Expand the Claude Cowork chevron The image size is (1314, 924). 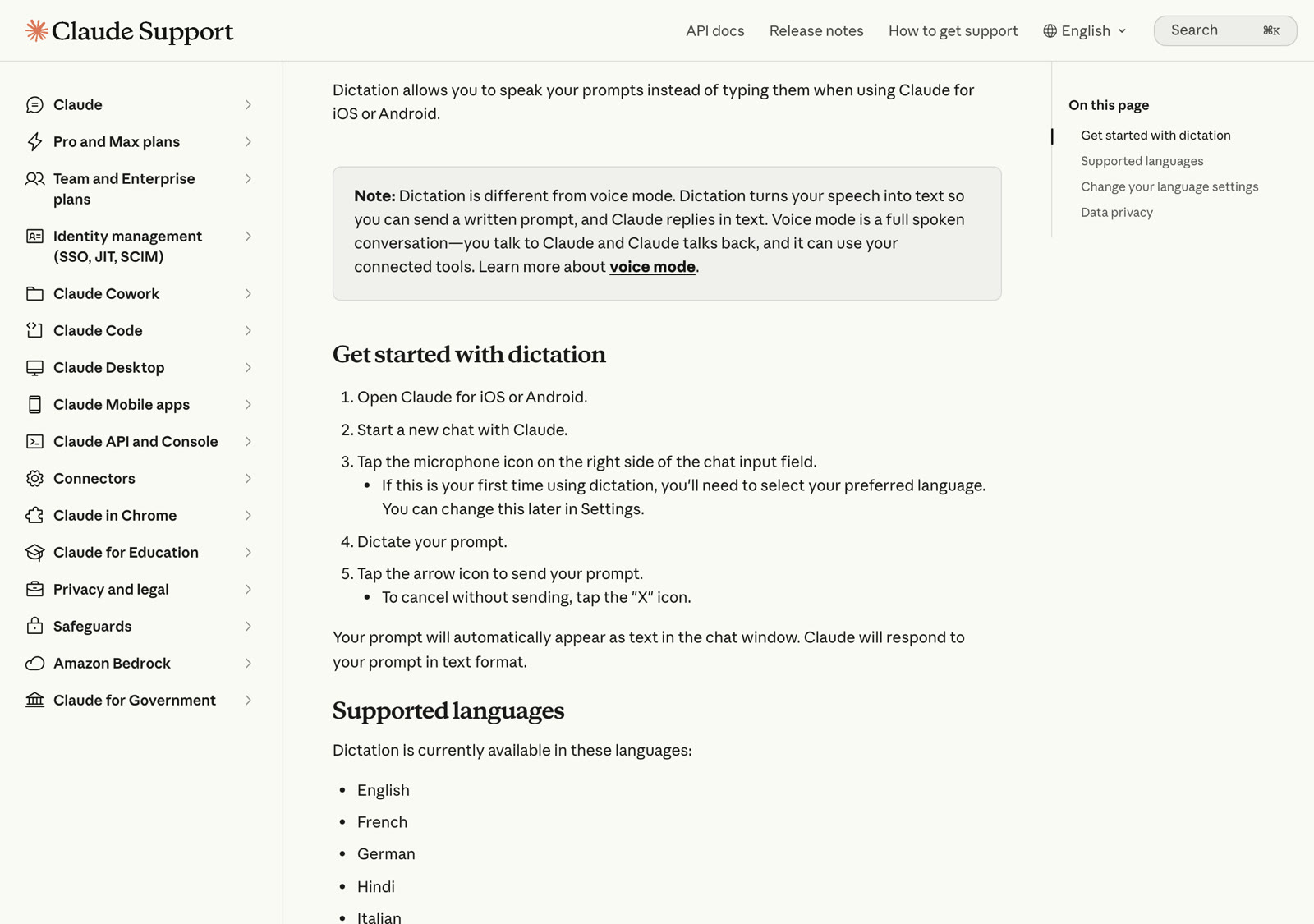pos(248,293)
